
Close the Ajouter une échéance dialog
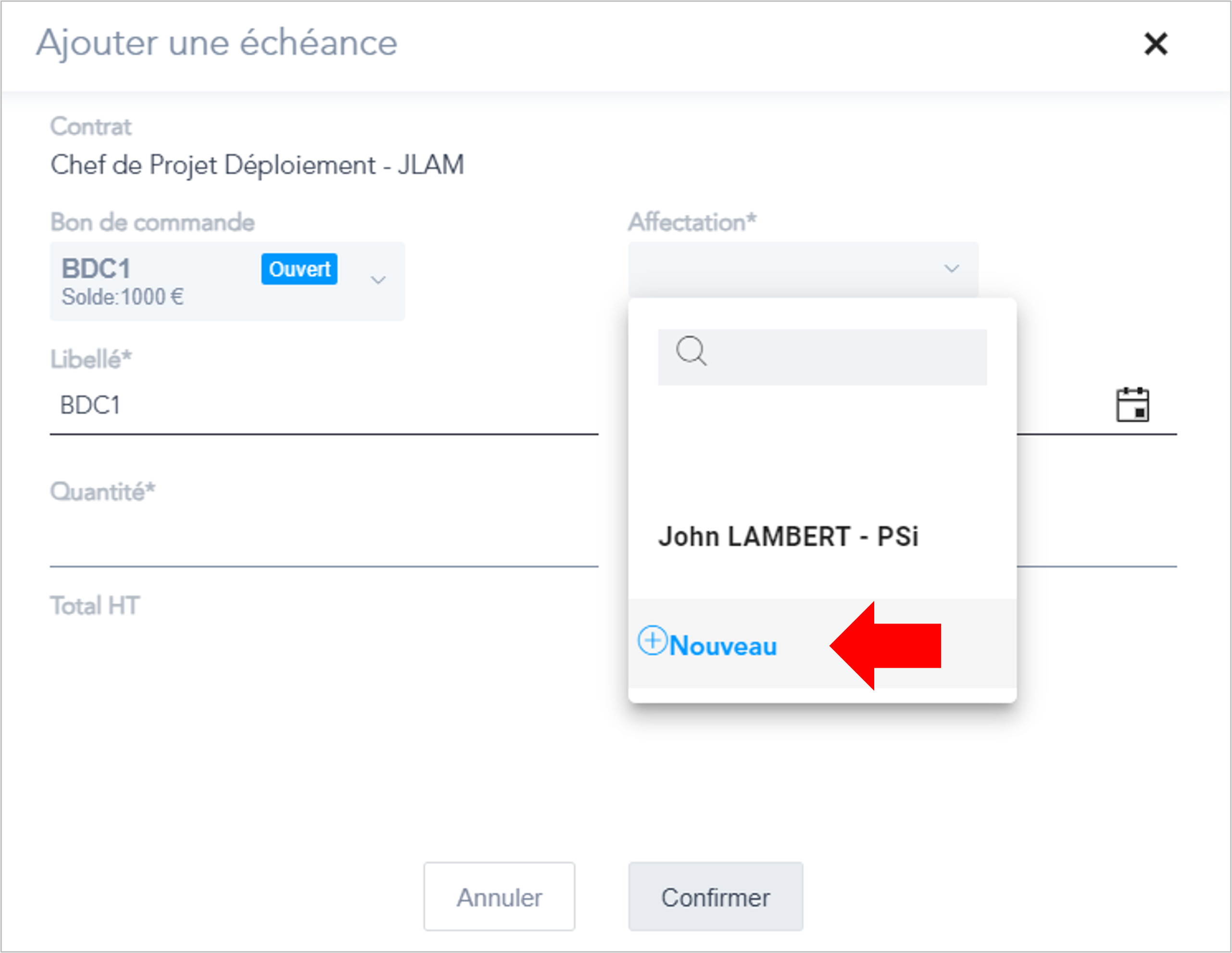pos(1155,43)
